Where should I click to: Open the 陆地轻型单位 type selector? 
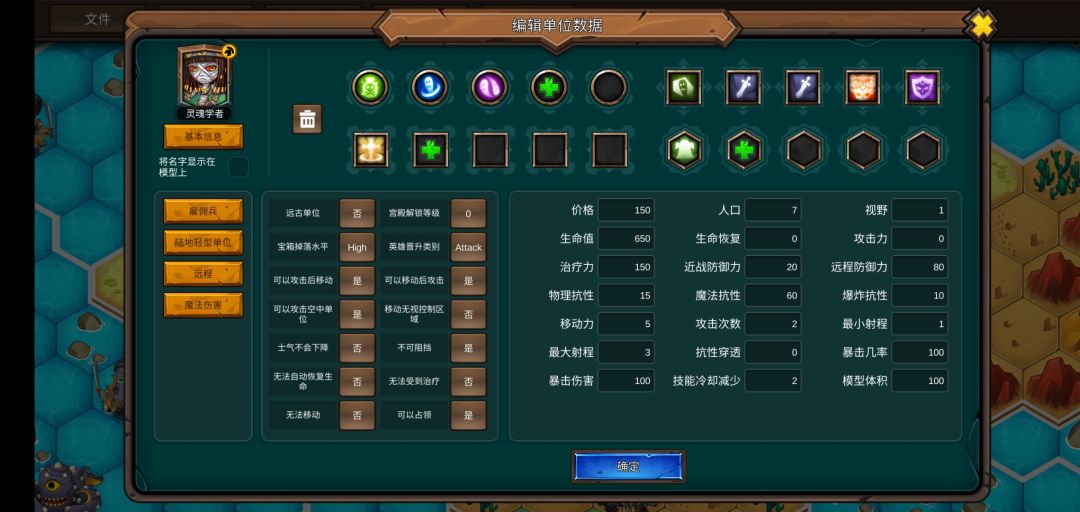click(x=203, y=243)
